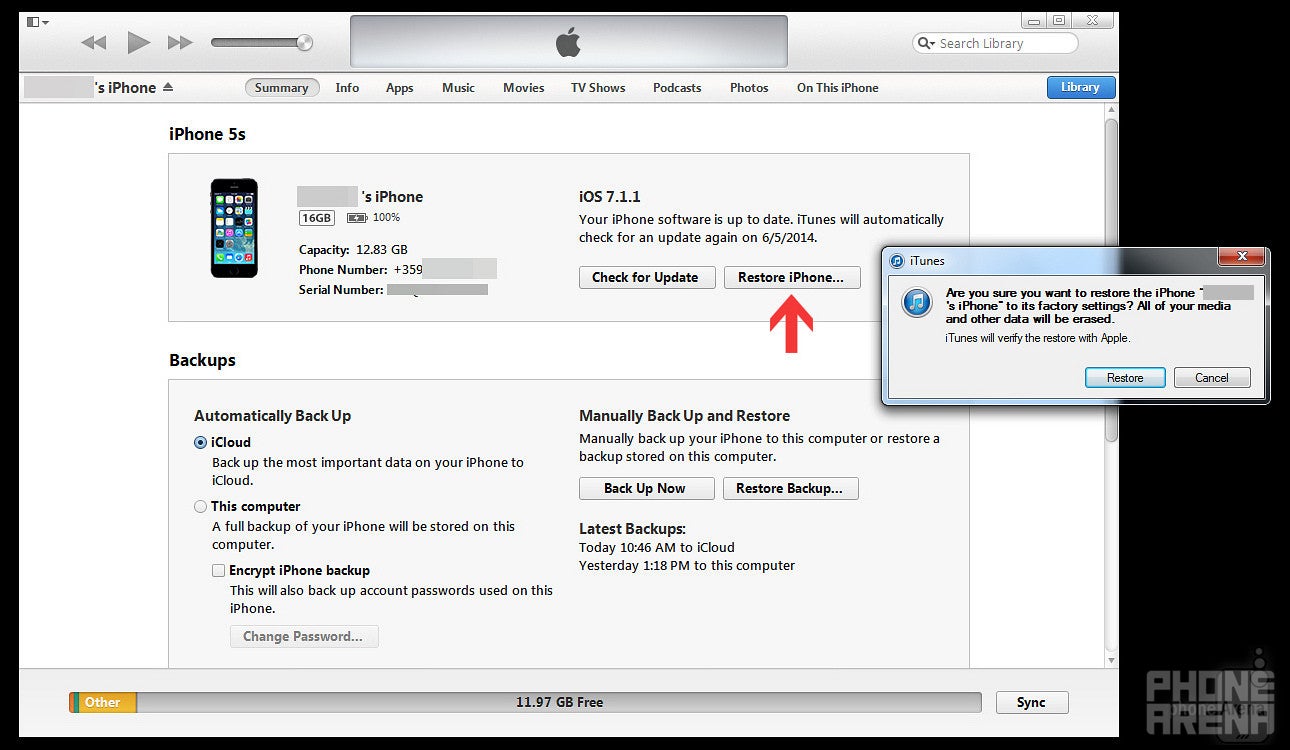
Task: Click the search magnifier icon dropdown
Action: [x=927, y=43]
